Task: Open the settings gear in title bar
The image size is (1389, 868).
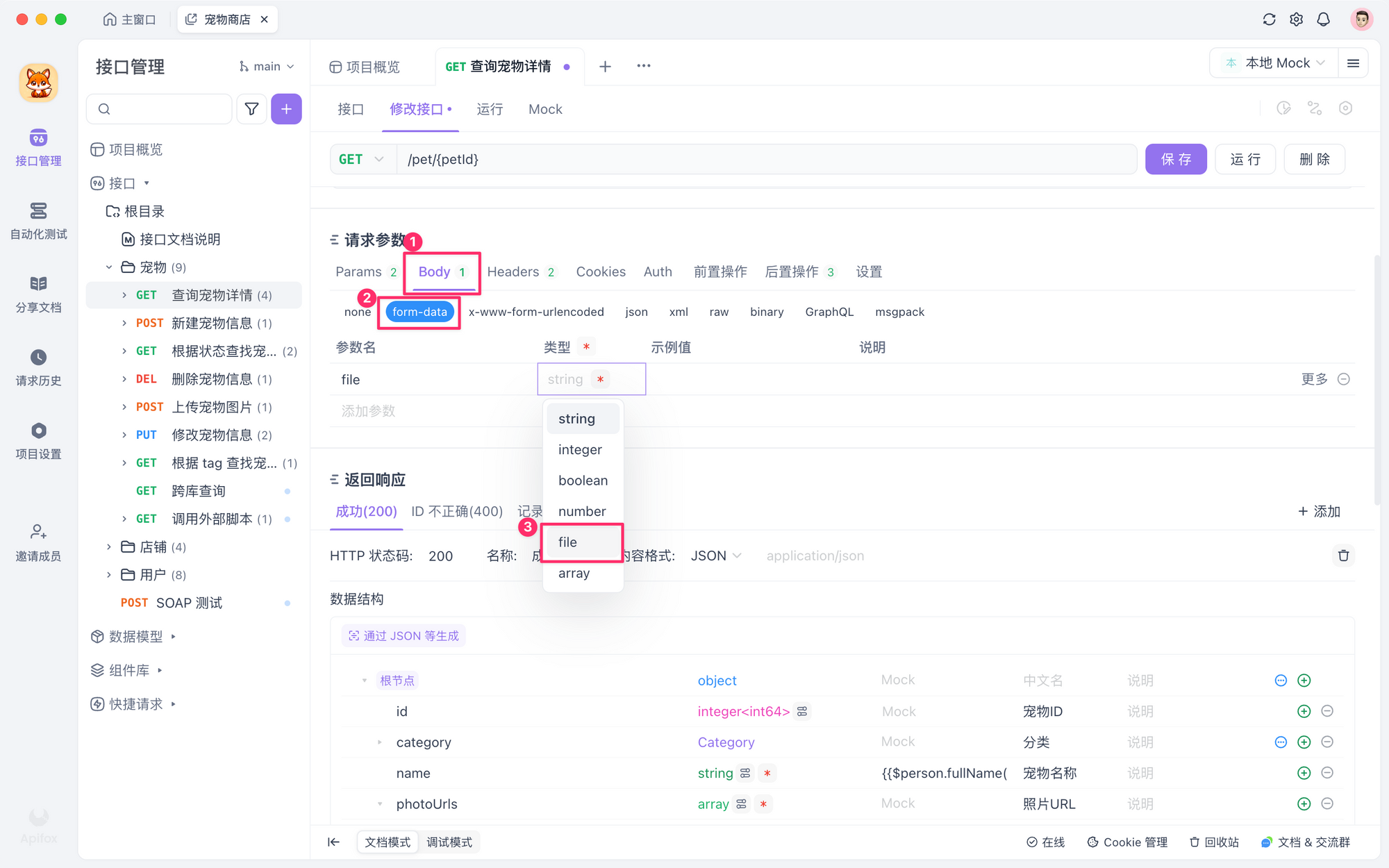Action: click(1296, 19)
